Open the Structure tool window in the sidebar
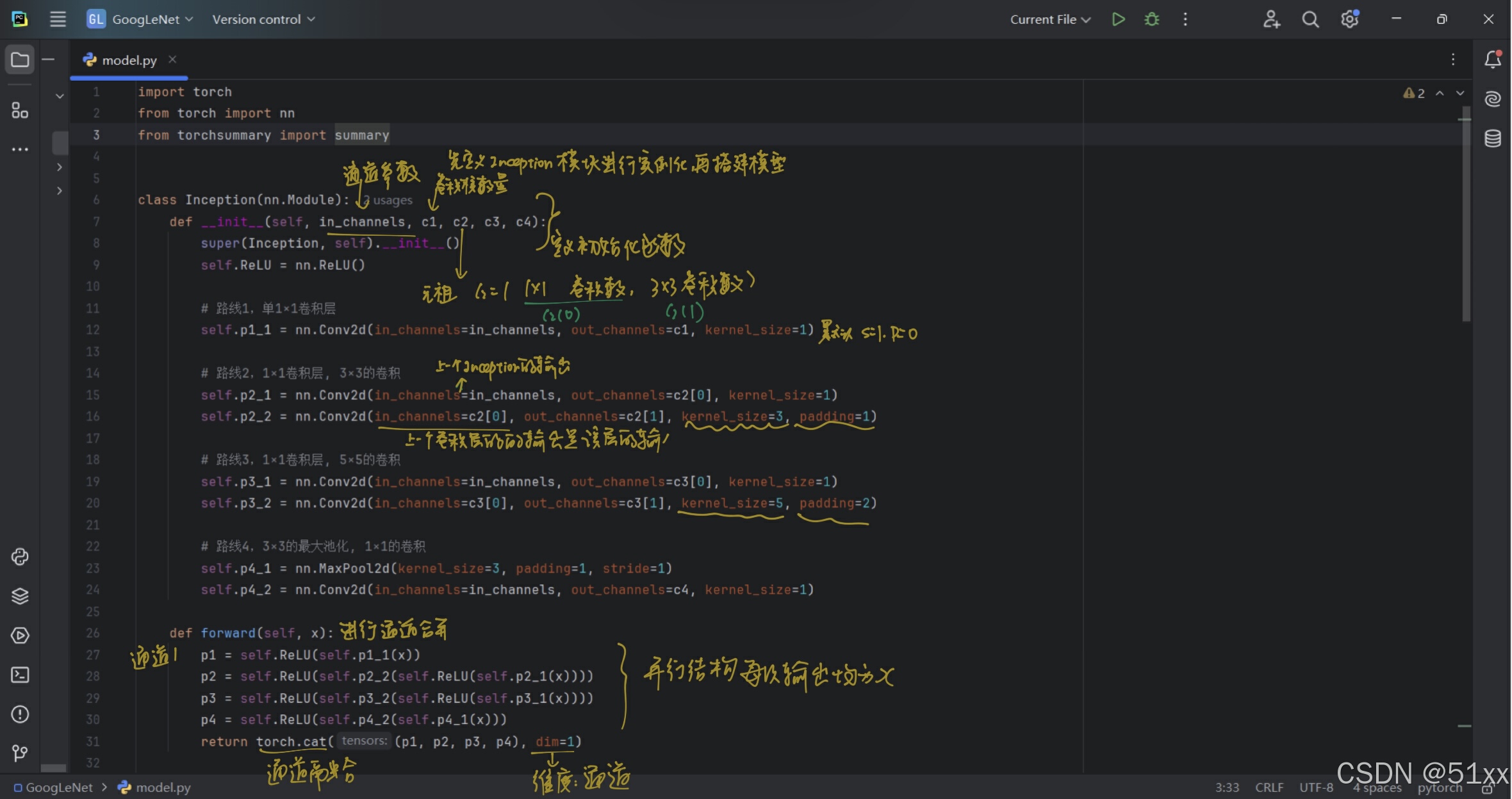This screenshot has height=799, width=1512. 20,110
